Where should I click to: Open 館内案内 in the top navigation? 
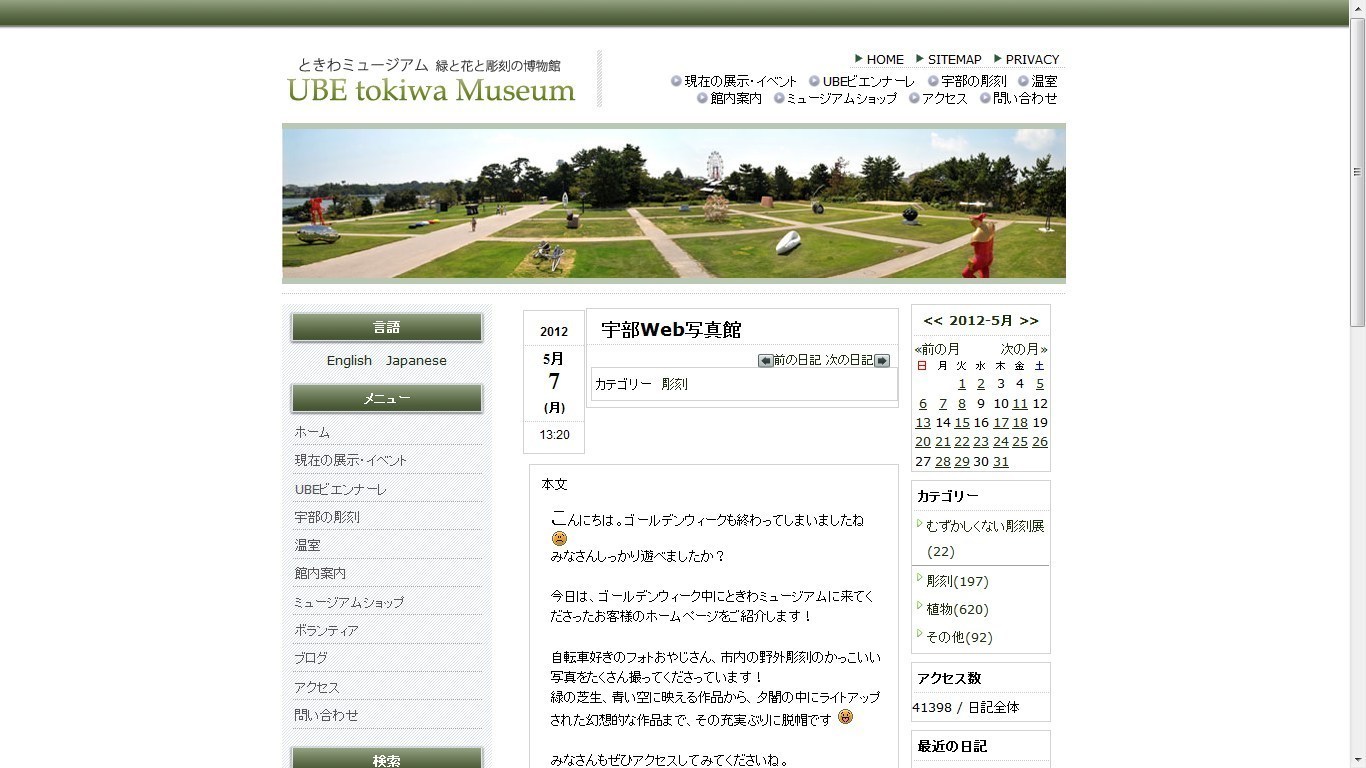tap(736, 99)
